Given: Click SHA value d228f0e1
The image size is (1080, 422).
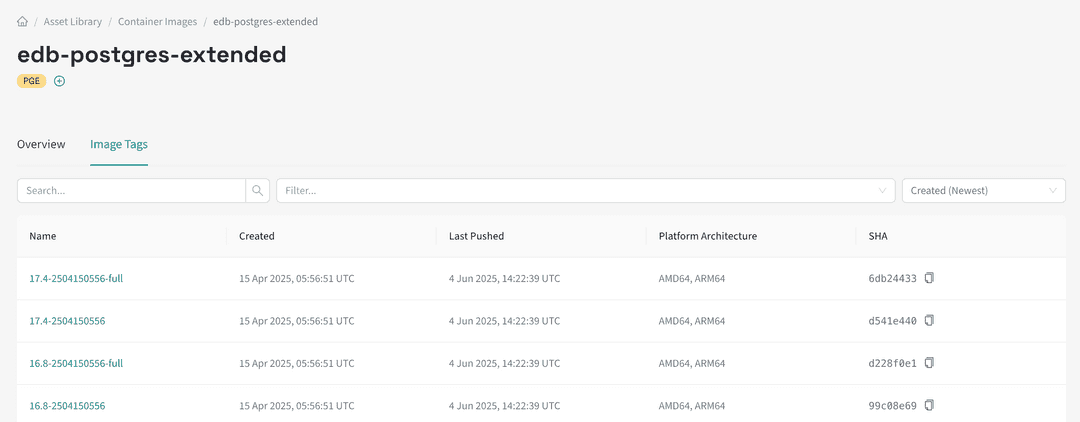Looking at the screenshot, I should pos(893,363).
